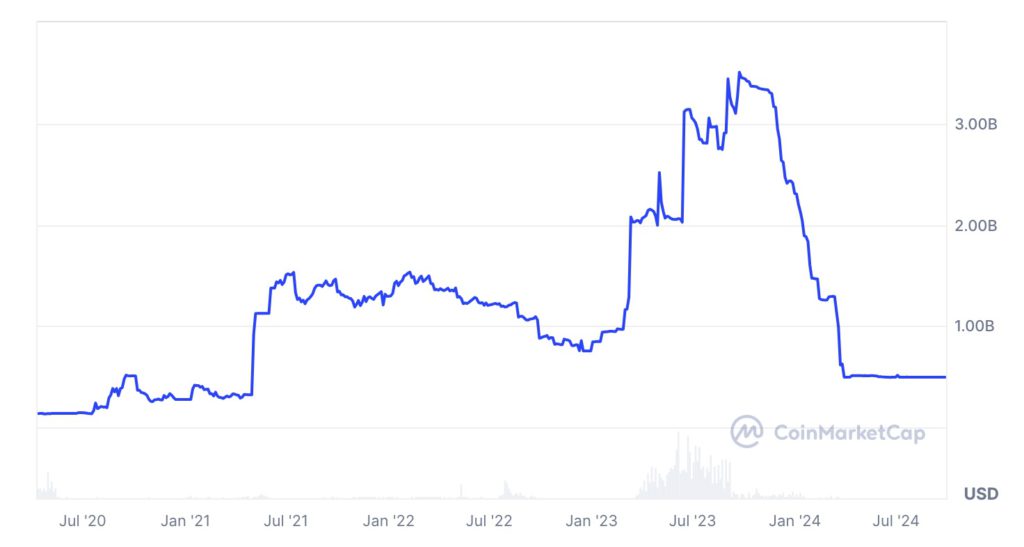Click the 1.00B y-axis label
This screenshot has height=547, width=1024.
click(976, 327)
